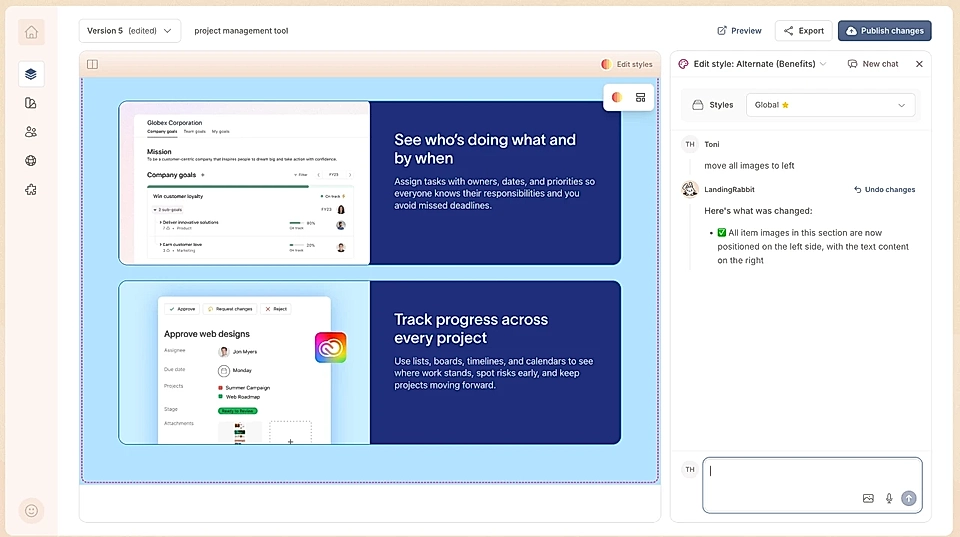Image resolution: width=960 pixels, height=537 pixels.
Task: Publish changes to the site
Action: tap(885, 31)
